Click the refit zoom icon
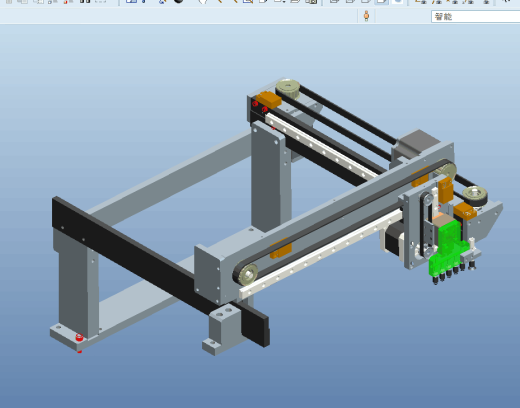 248,2
